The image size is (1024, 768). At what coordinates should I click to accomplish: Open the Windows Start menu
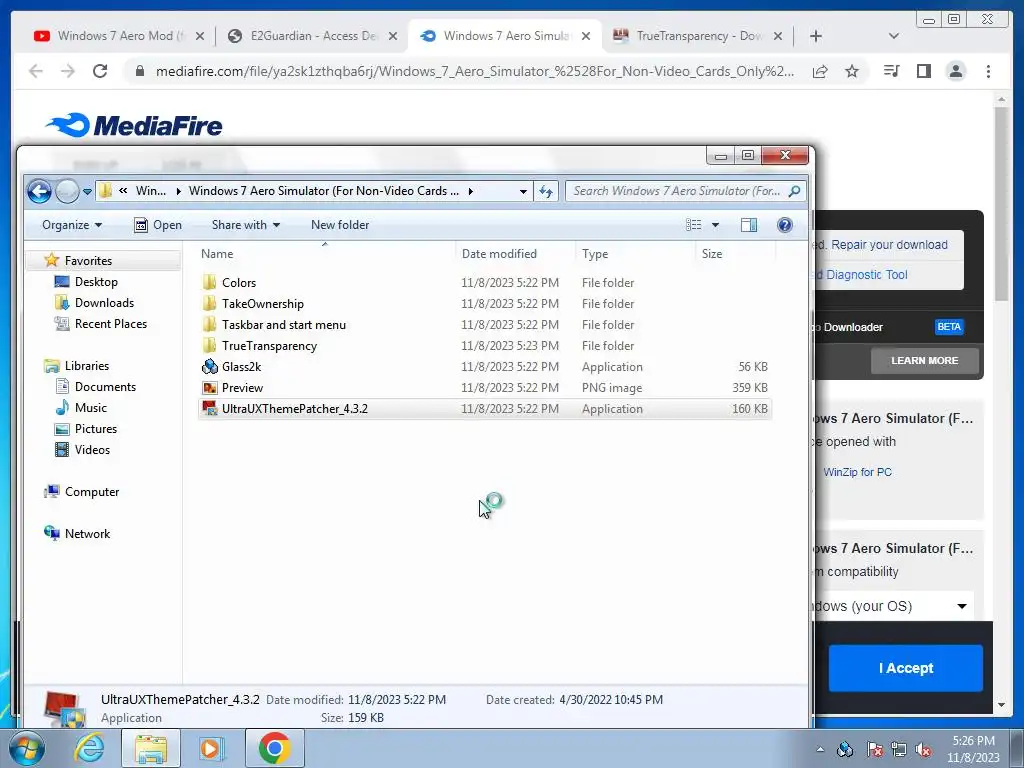point(26,748)
